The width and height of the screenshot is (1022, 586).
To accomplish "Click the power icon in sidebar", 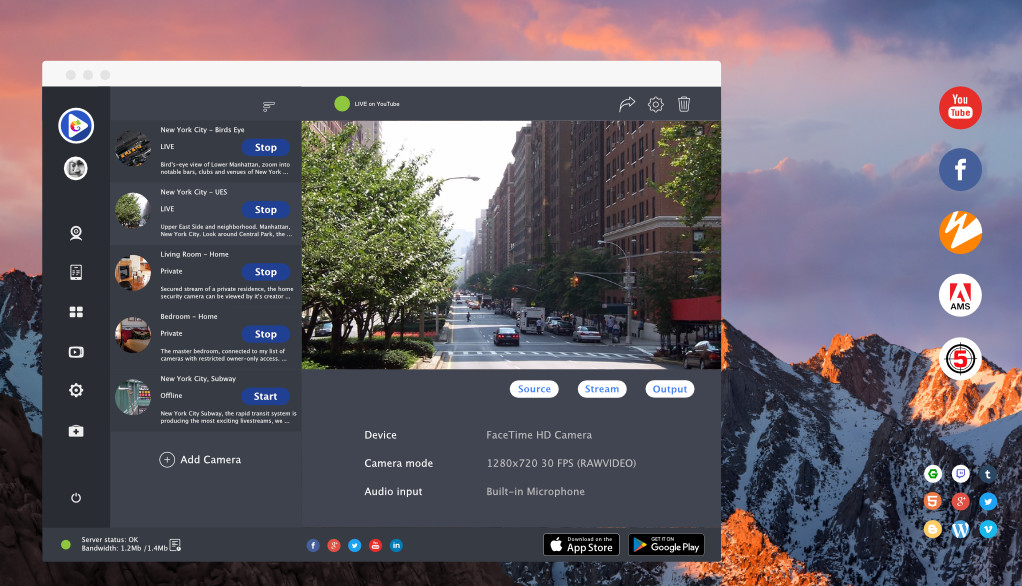I will (x=76, y=498).
